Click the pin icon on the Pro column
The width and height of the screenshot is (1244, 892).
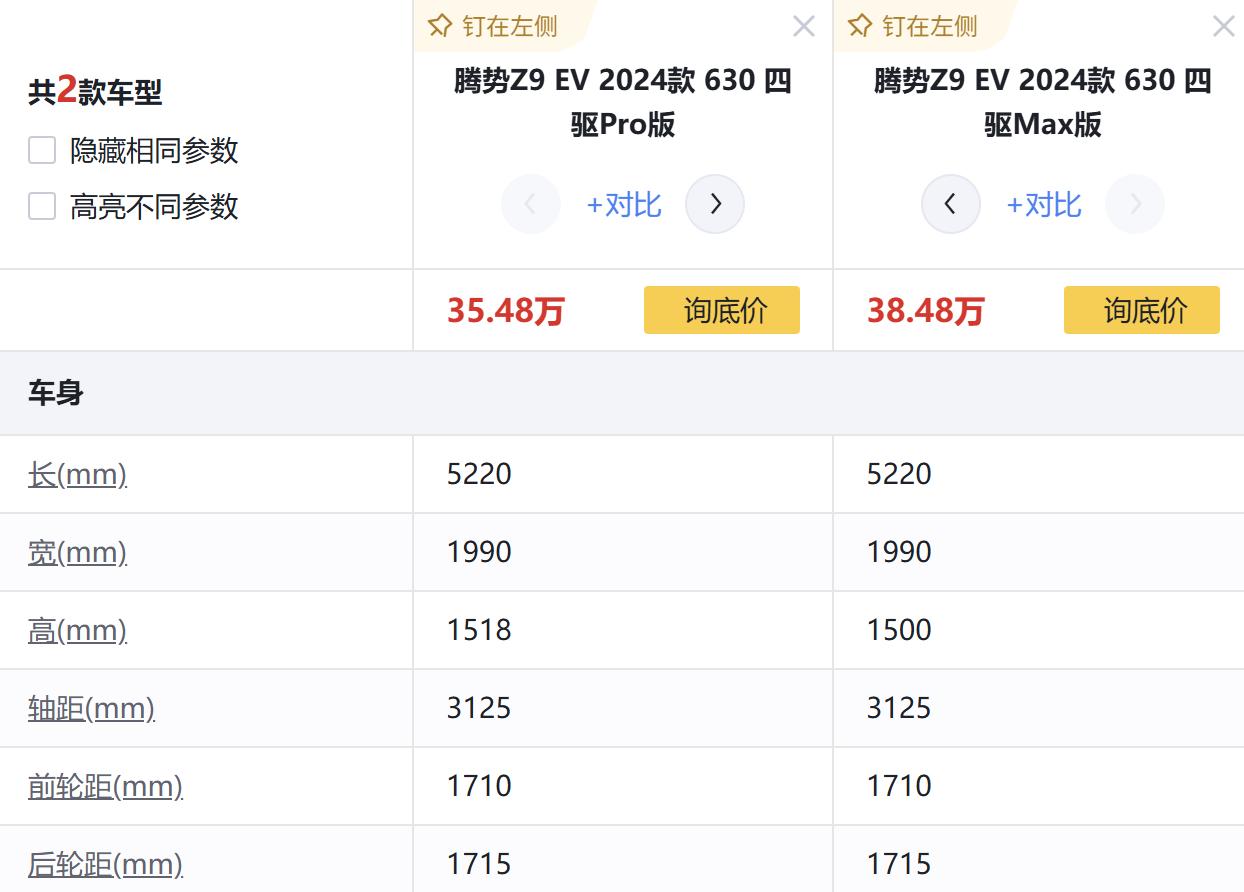(441, 26)
